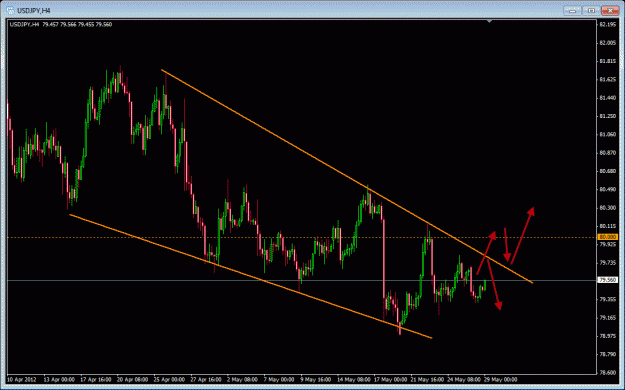Screen dimensions: 625x390
Task: Maximize the USDJPY,H4 chart window
Action: coord(592,10)
